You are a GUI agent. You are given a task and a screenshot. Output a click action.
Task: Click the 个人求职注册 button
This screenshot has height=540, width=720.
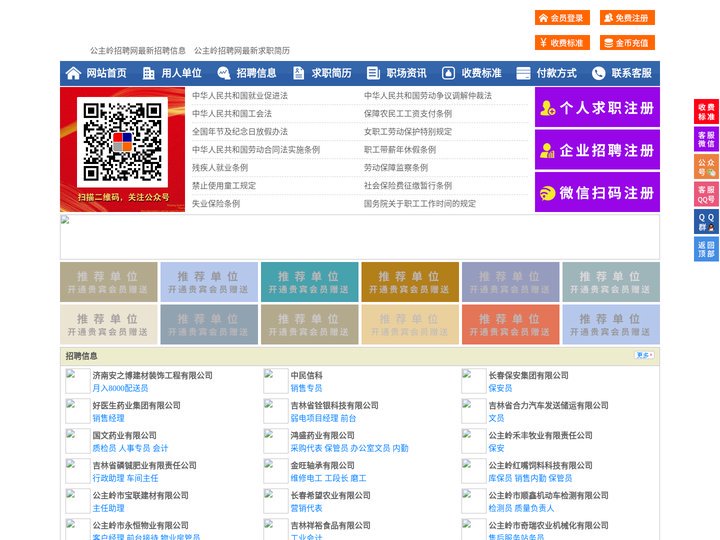tap(597, 107)
